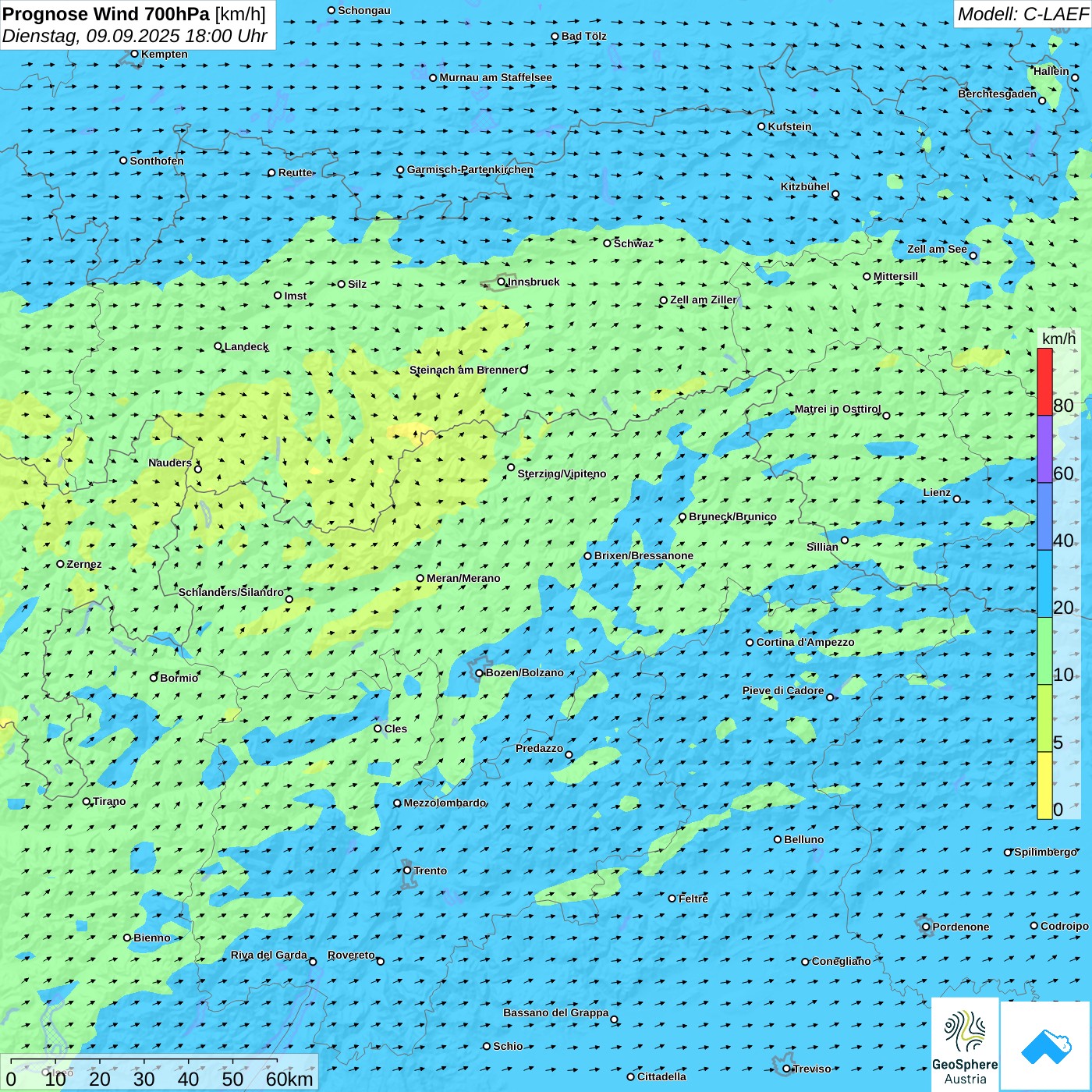1092x1092 pixels.
Task: Click the 'Mittersill' label
Action: point(896,276)
